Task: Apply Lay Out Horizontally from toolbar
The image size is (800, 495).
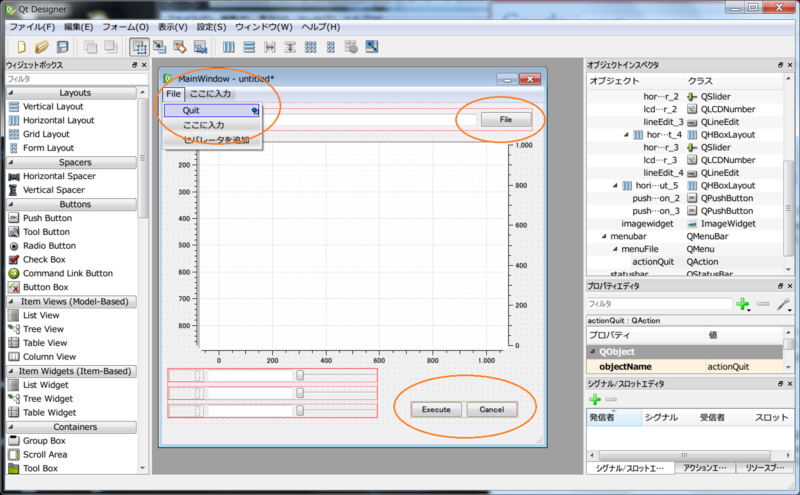Action: (229, 47)
